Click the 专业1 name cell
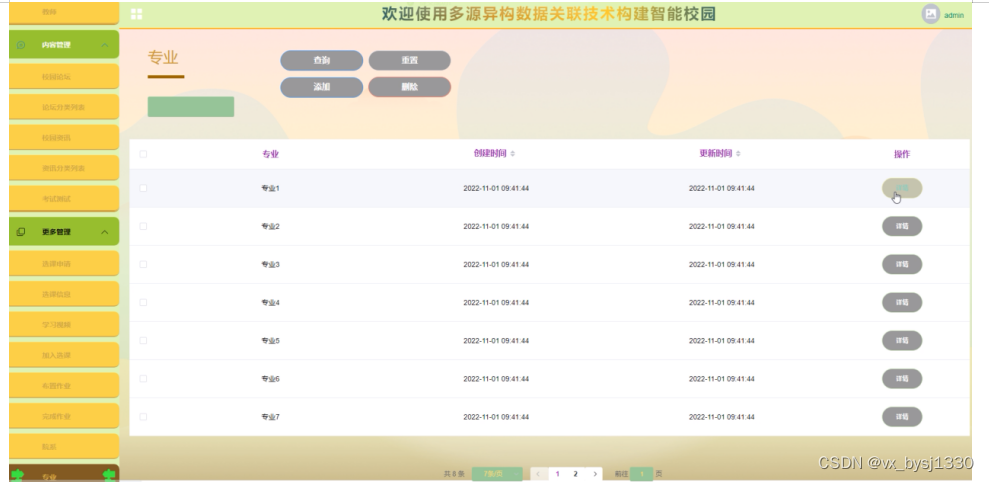 pyautogui.click(x=271, y=188)
